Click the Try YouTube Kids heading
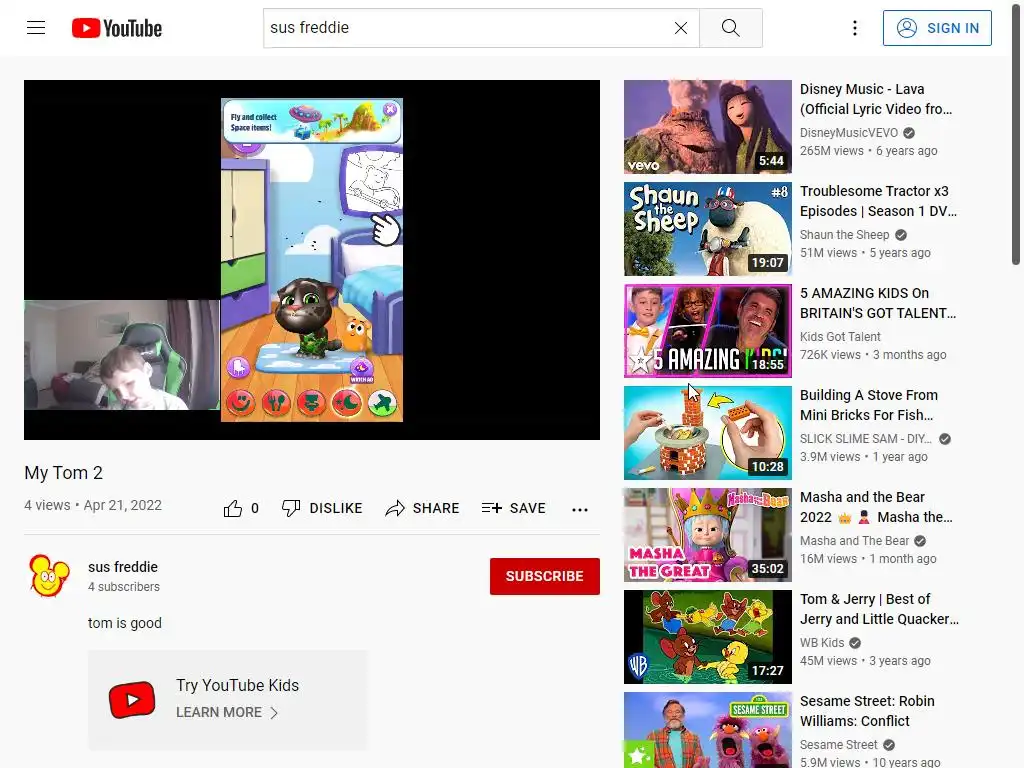Viewport: 1024px width, 768px height. [237, 685]
